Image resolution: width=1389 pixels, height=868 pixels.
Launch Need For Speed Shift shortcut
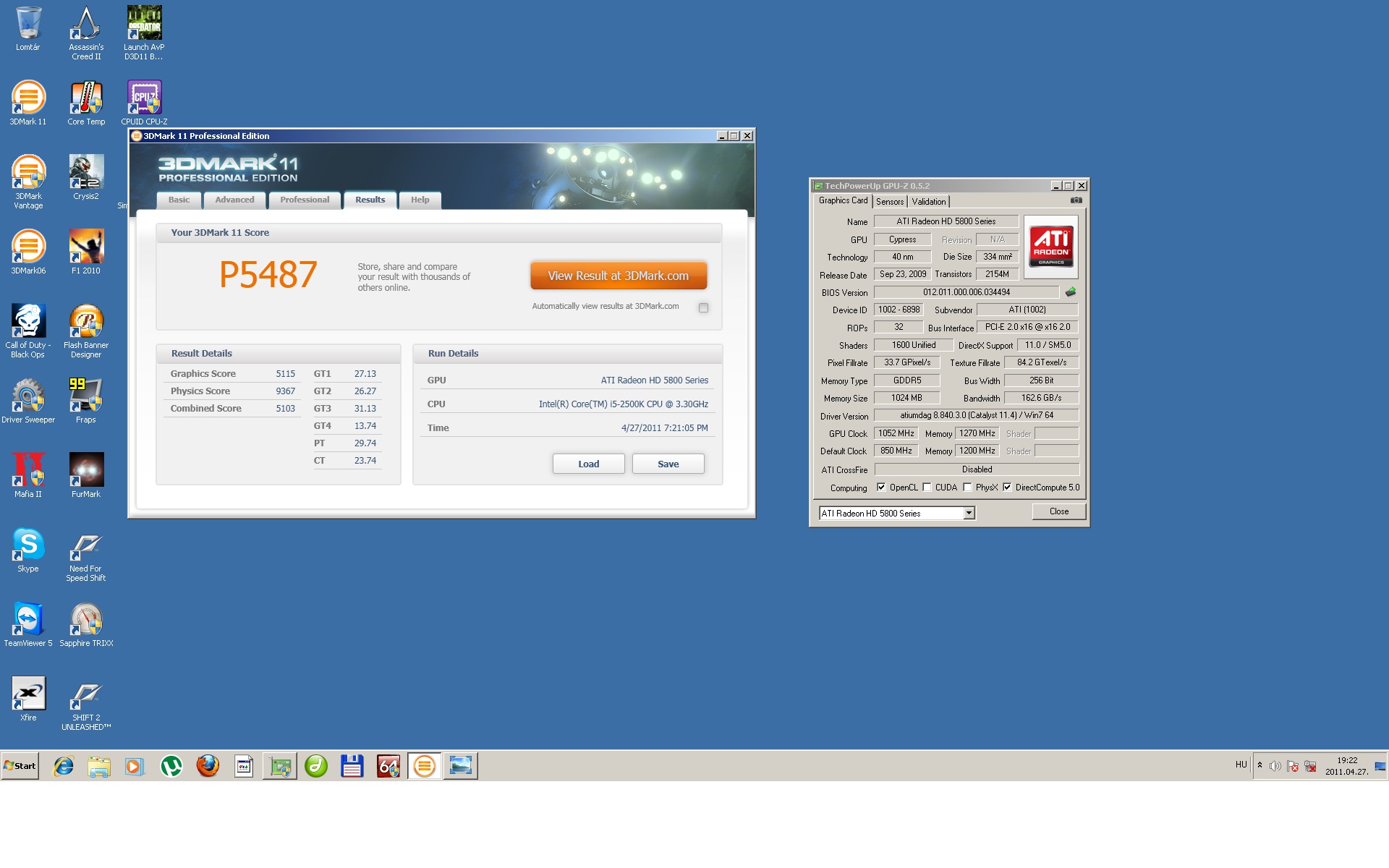point(86,554)
